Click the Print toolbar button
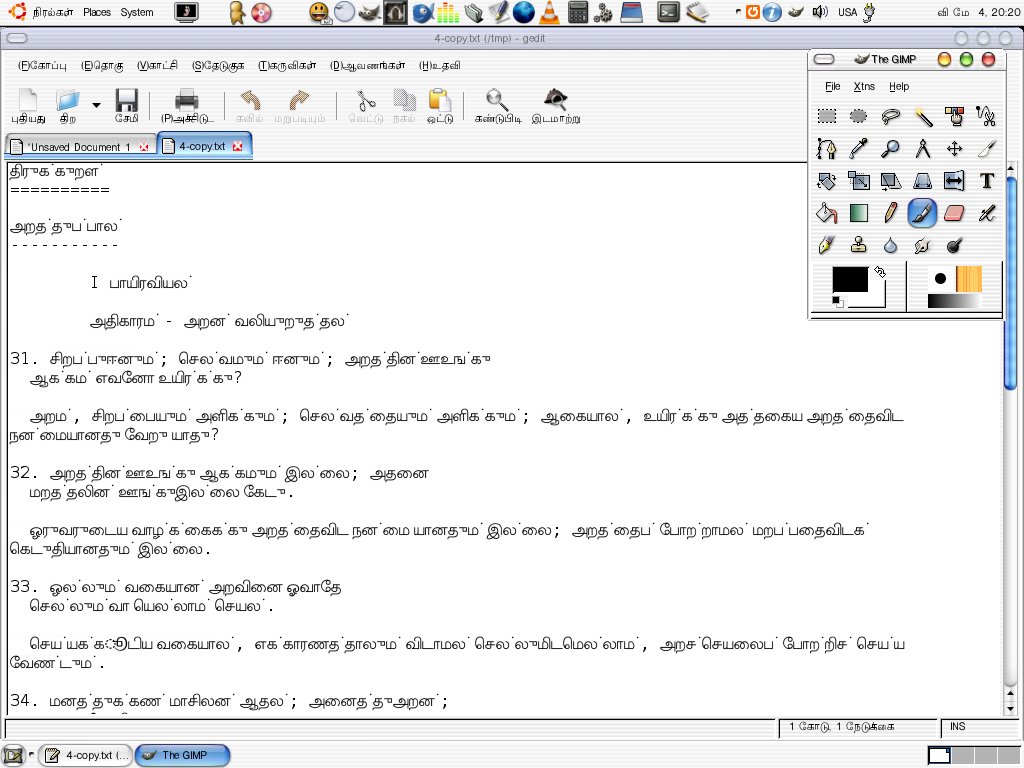 point(187,106)
